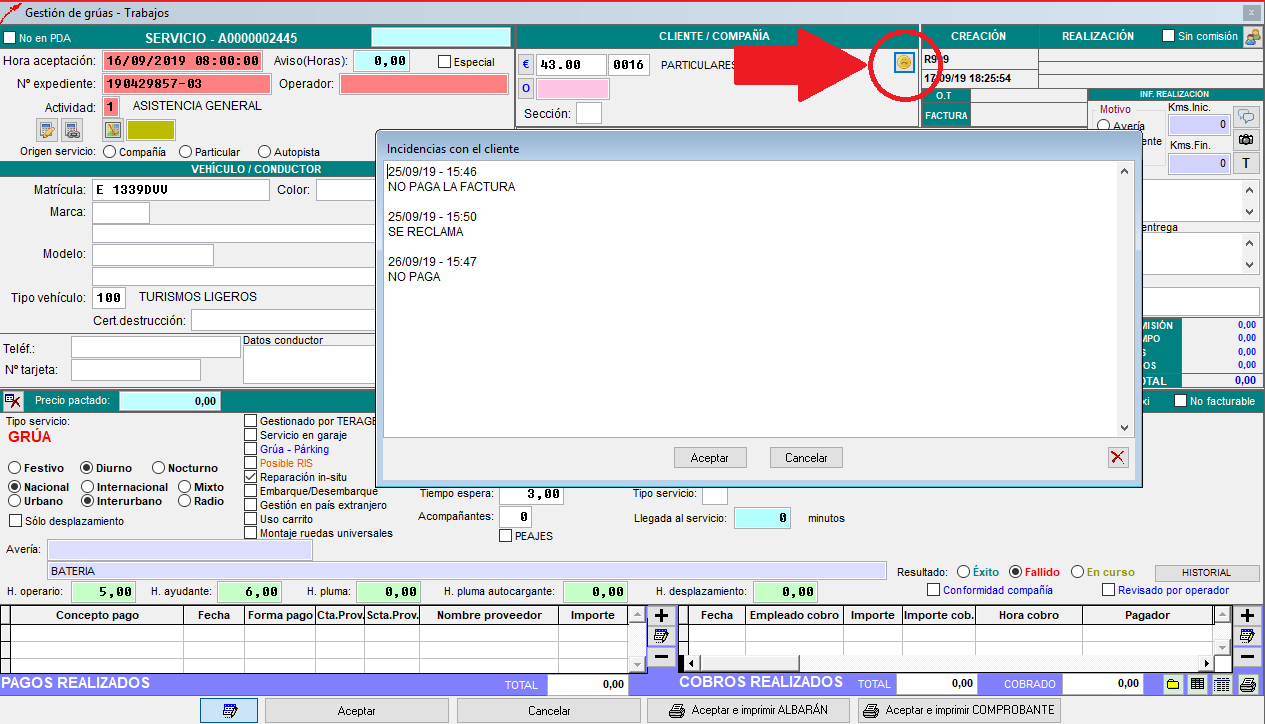
Task: Enable the No en PDA checkbox
Action: point(10,38)
